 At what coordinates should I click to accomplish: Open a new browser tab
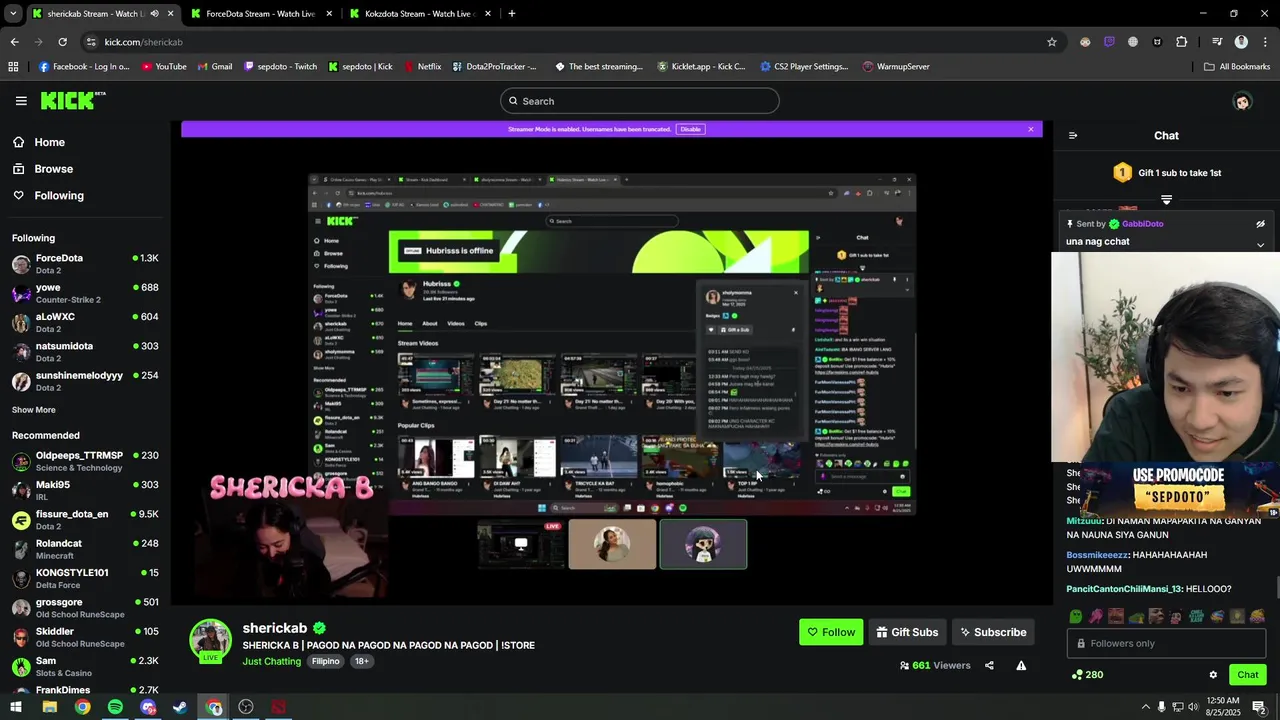(512, 14)
